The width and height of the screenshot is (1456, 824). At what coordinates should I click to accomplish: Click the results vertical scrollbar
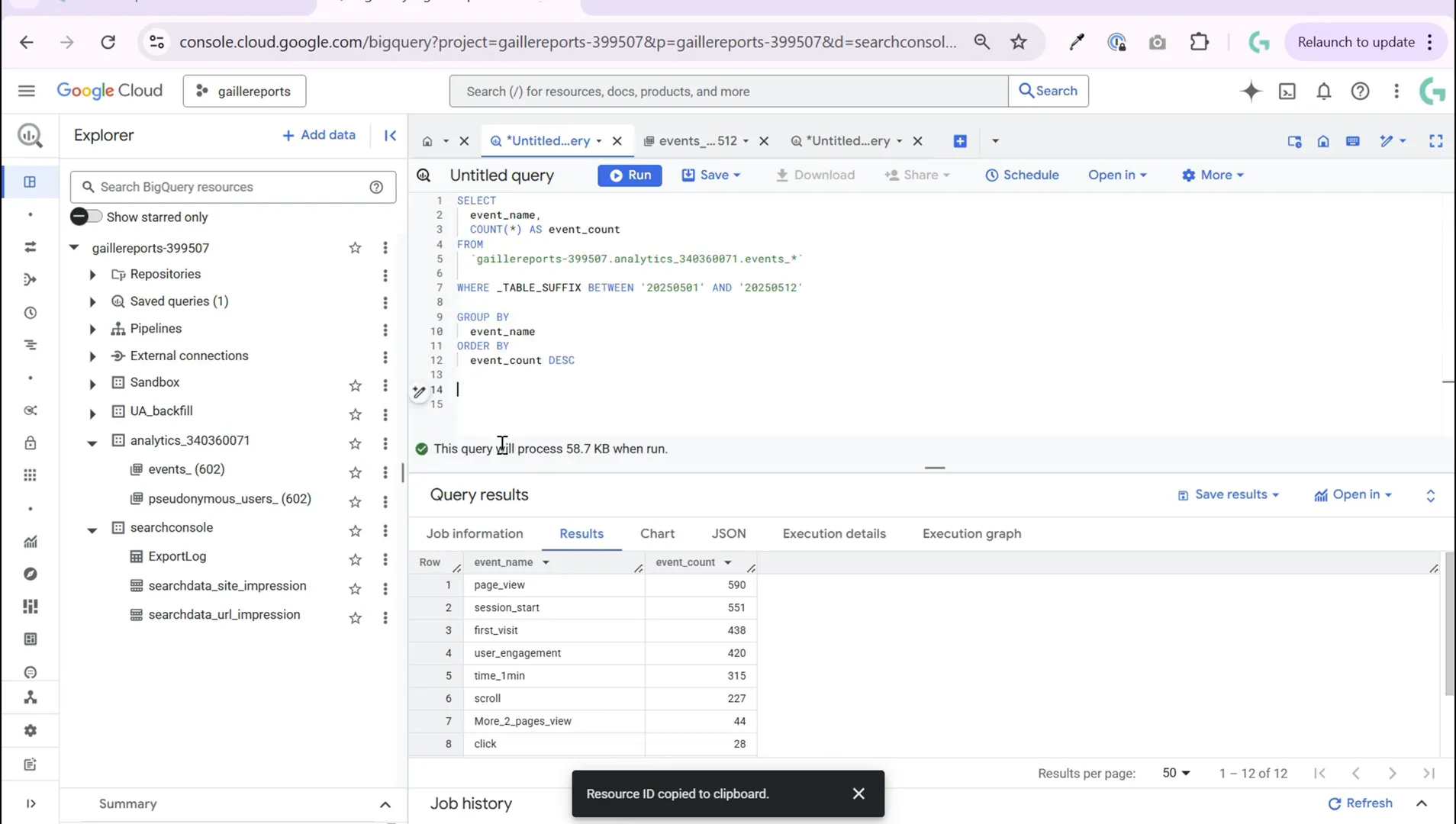click(1449, 624)
